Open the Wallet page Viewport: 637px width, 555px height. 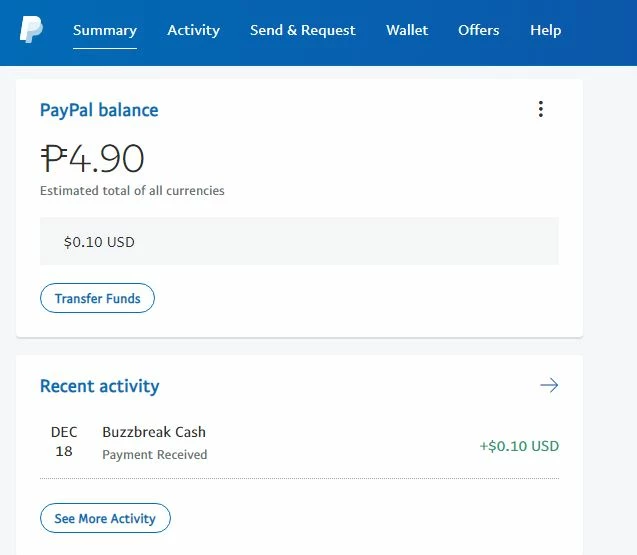coord(407,30)
